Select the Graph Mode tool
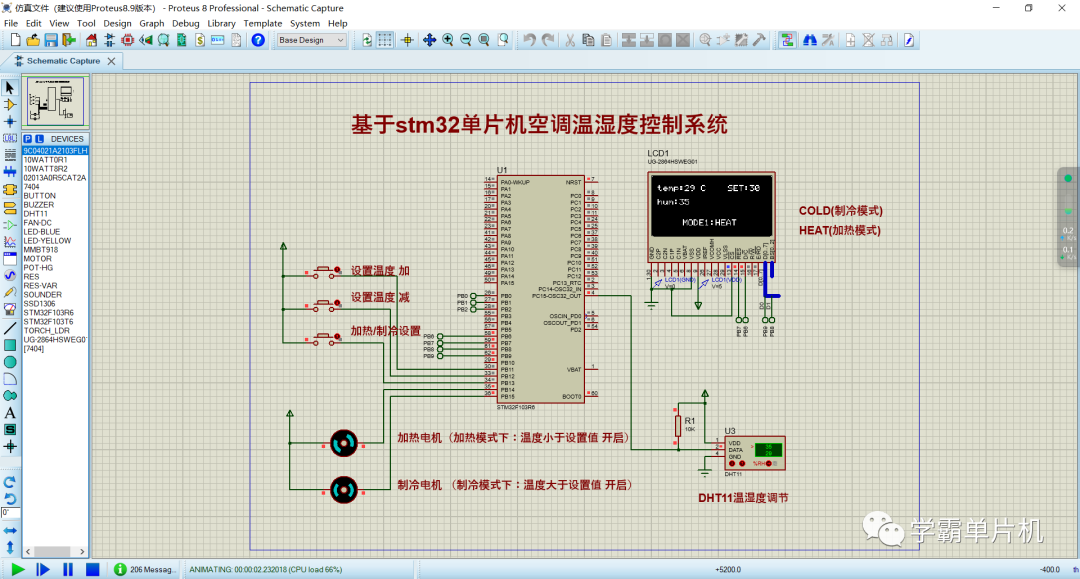 [x=10, y=242]
